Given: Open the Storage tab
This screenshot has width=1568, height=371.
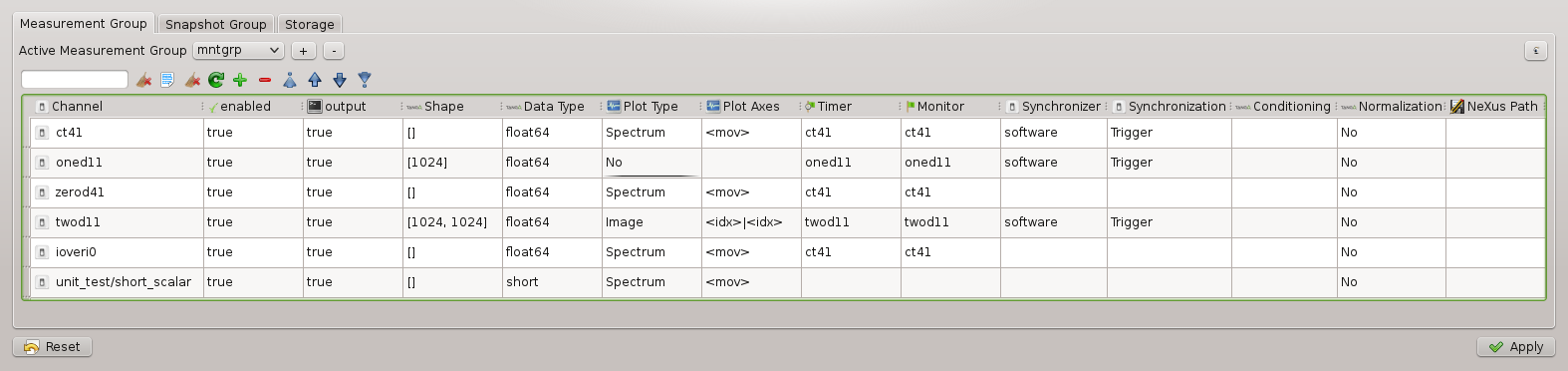Looking at the screenshot, I should (310, 24).
